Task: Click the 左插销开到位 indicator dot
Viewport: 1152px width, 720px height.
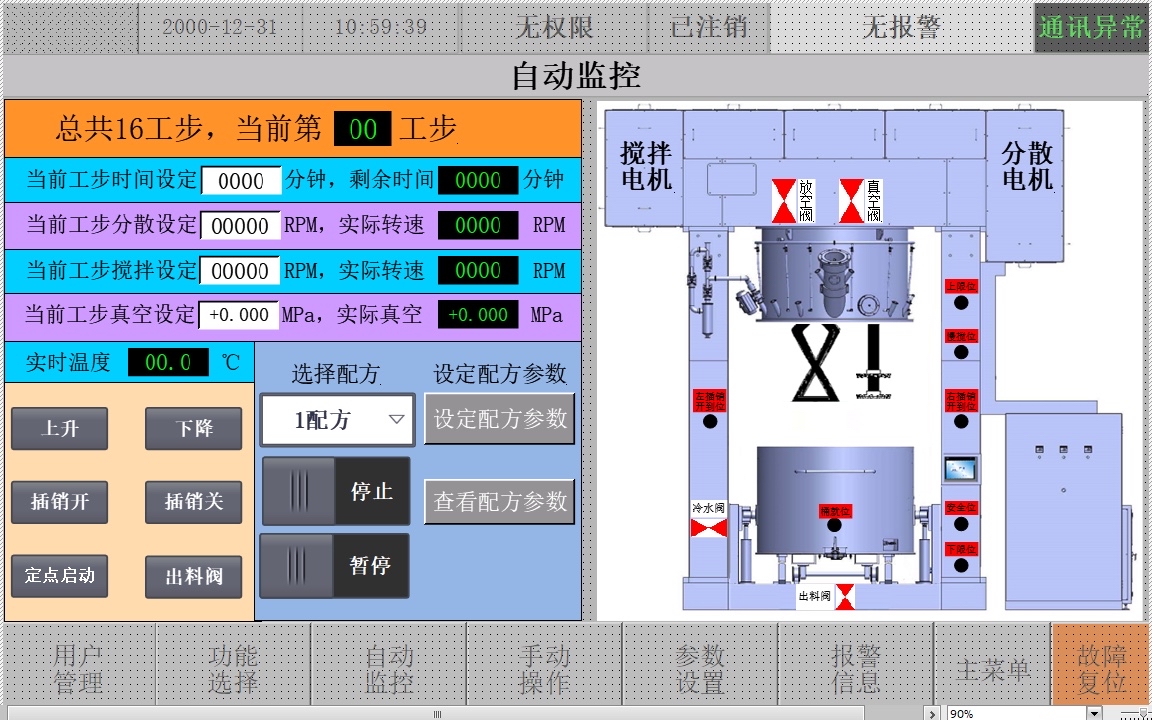Action: coord(710,422)
